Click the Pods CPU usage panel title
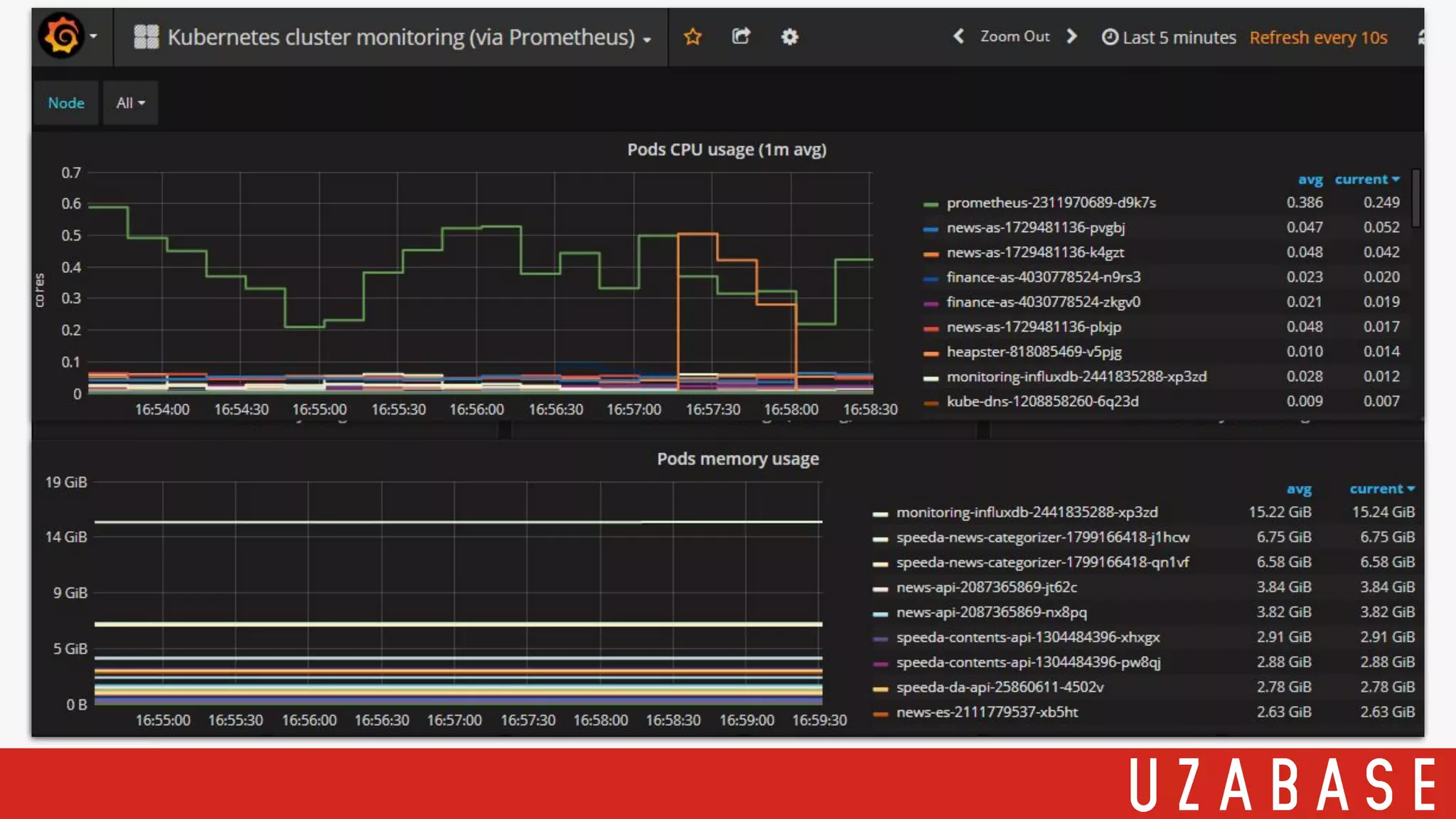 [x=726, y=150]
